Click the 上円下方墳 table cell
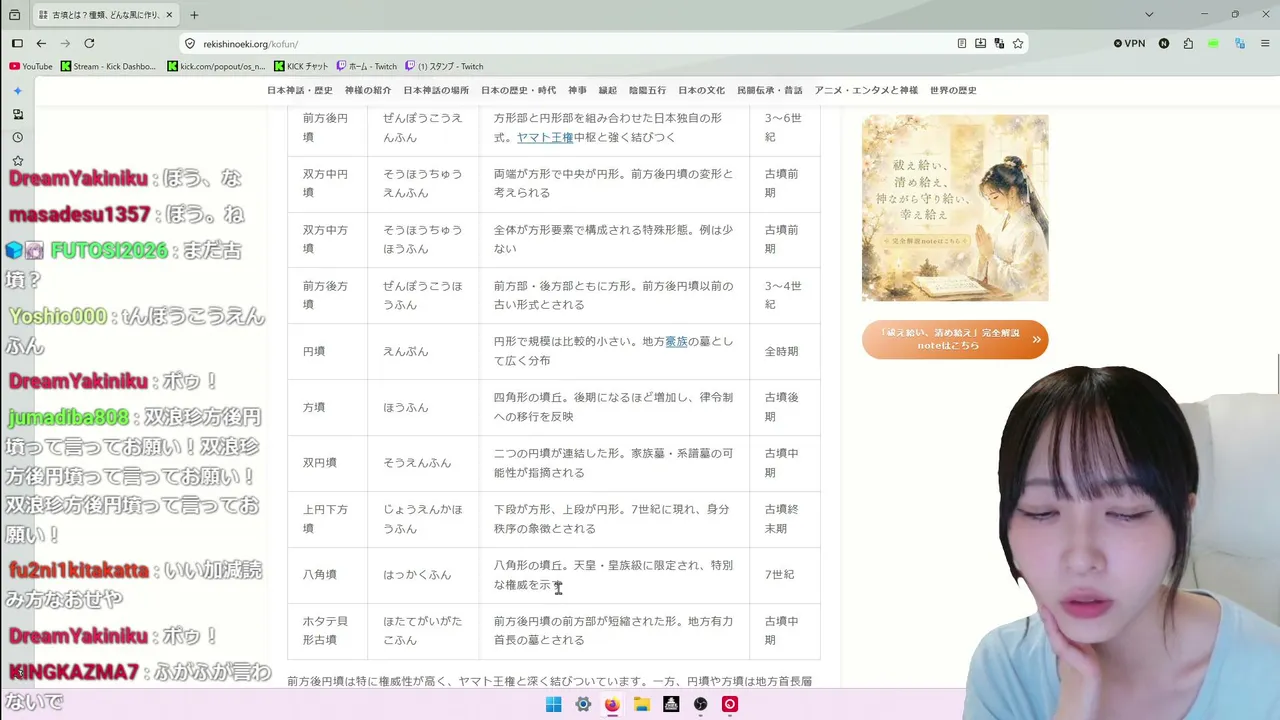 [327, 519]
